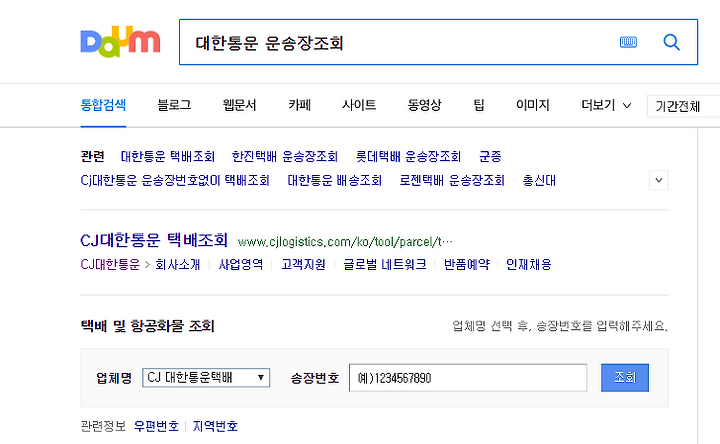Open the 우편번호 related info link

(156, 427)
